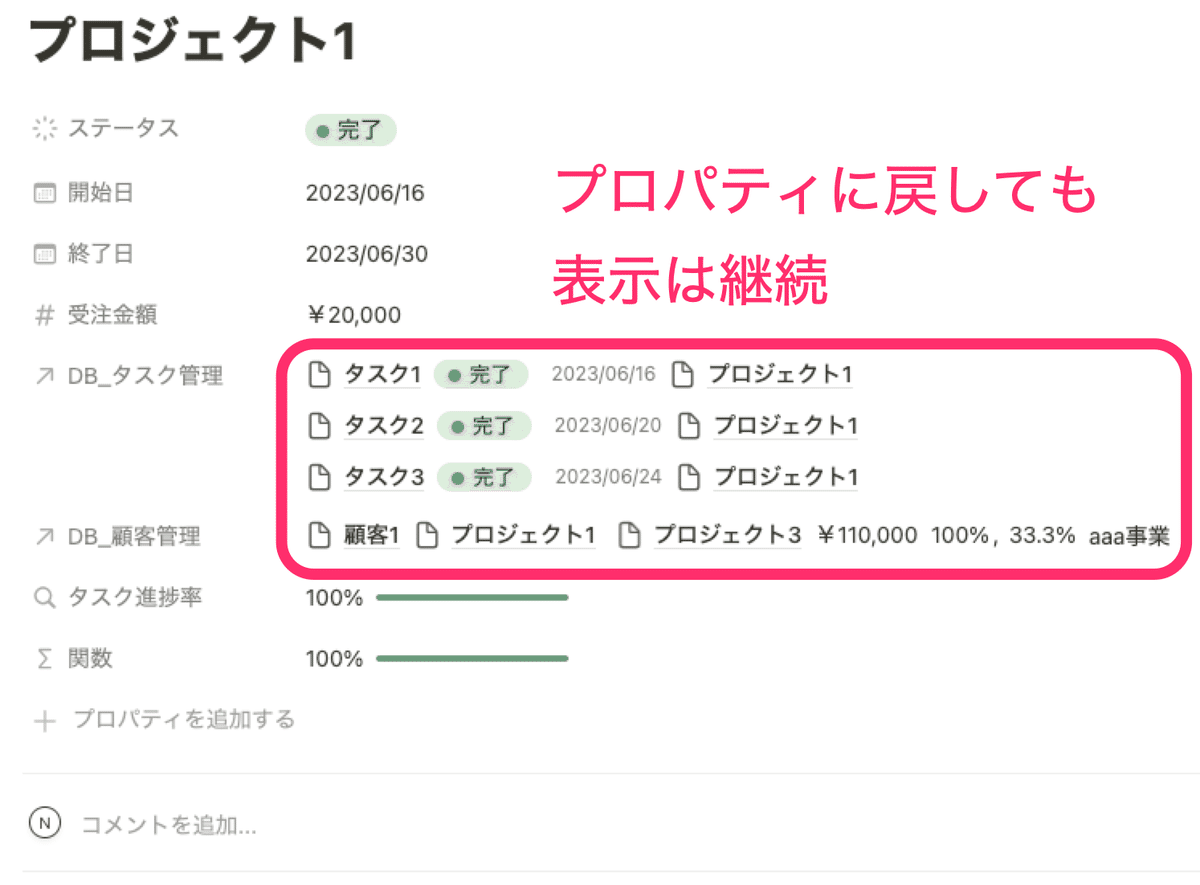Screen dimensions: 1200x885
Task: Select the 完了 status tag next to タスク3
Action: (x=484, y=476)
